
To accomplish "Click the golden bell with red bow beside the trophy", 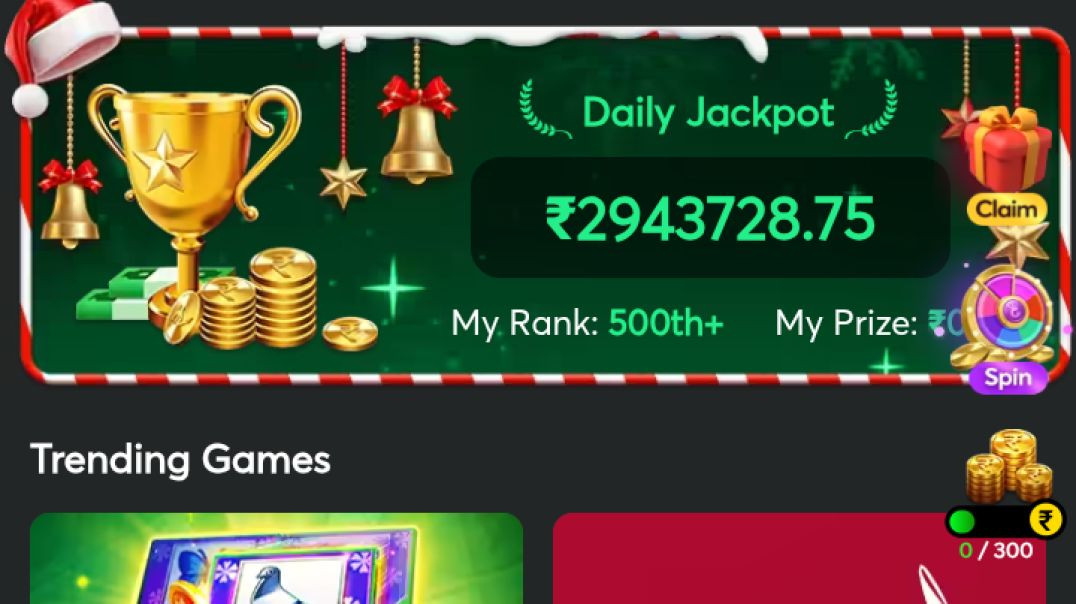I will [x=417, y=130].
